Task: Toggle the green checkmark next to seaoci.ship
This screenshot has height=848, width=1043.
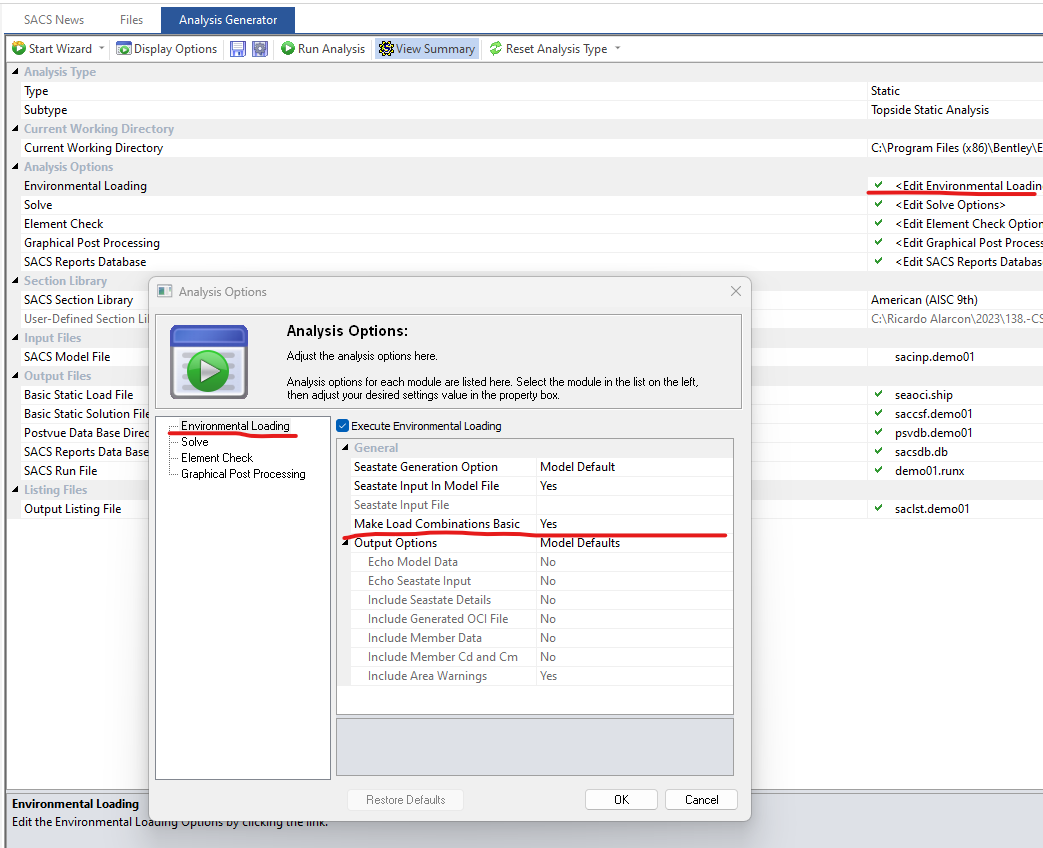Action: coord(878,395)
